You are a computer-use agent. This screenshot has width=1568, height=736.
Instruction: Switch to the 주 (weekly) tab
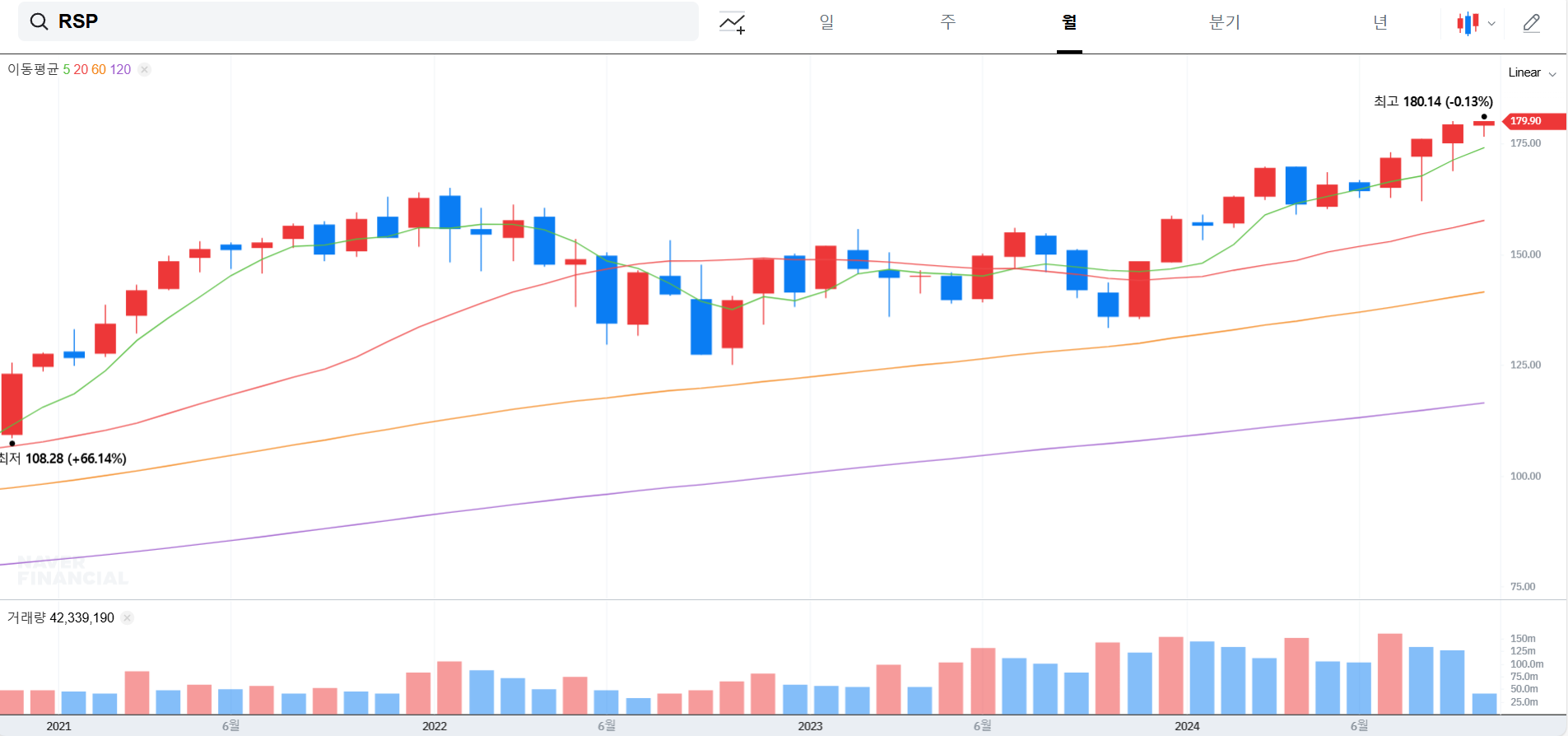click(948, 22)
